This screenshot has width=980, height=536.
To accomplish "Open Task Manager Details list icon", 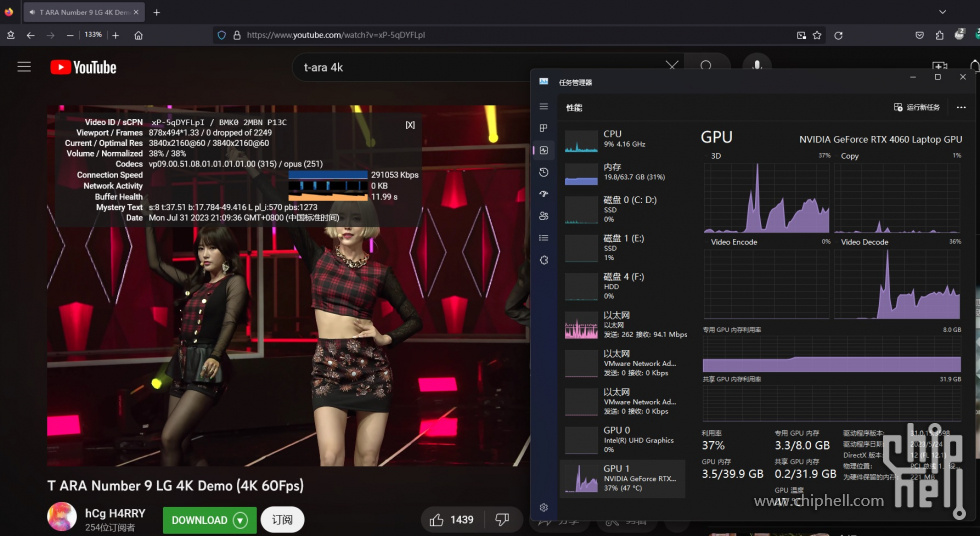I will (x=544, y=238).
